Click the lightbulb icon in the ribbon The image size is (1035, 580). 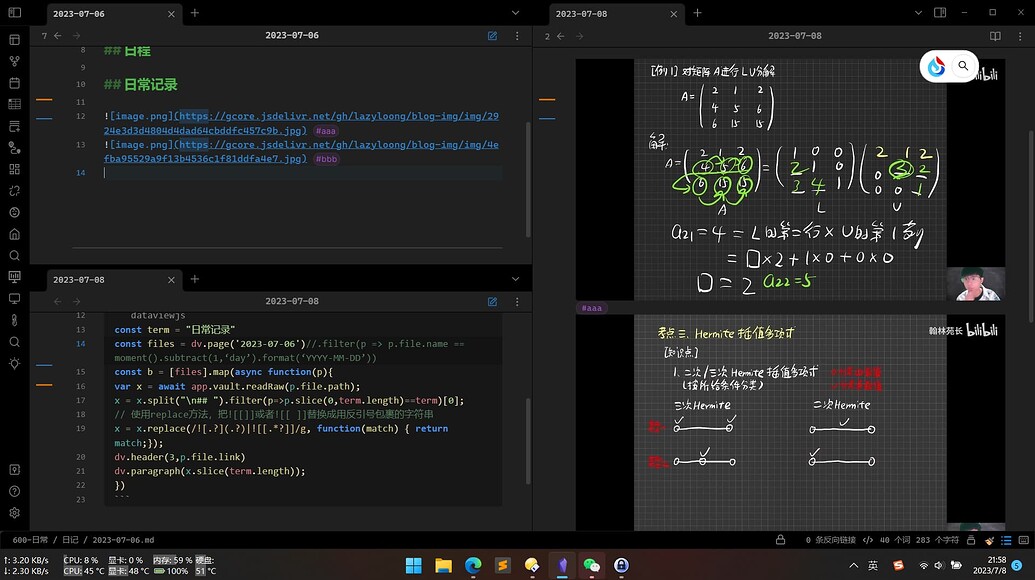[x=15, y=364]
